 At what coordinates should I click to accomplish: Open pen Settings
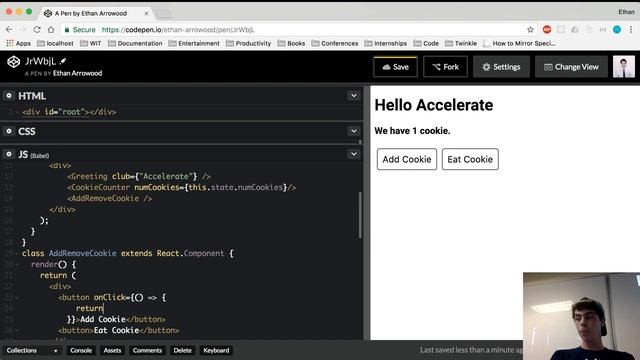[501, 67]
